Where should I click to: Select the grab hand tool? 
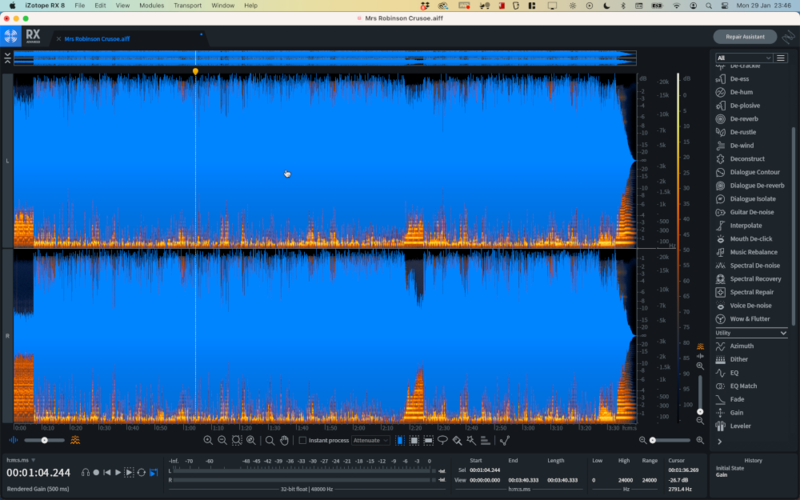coord(284,440)
